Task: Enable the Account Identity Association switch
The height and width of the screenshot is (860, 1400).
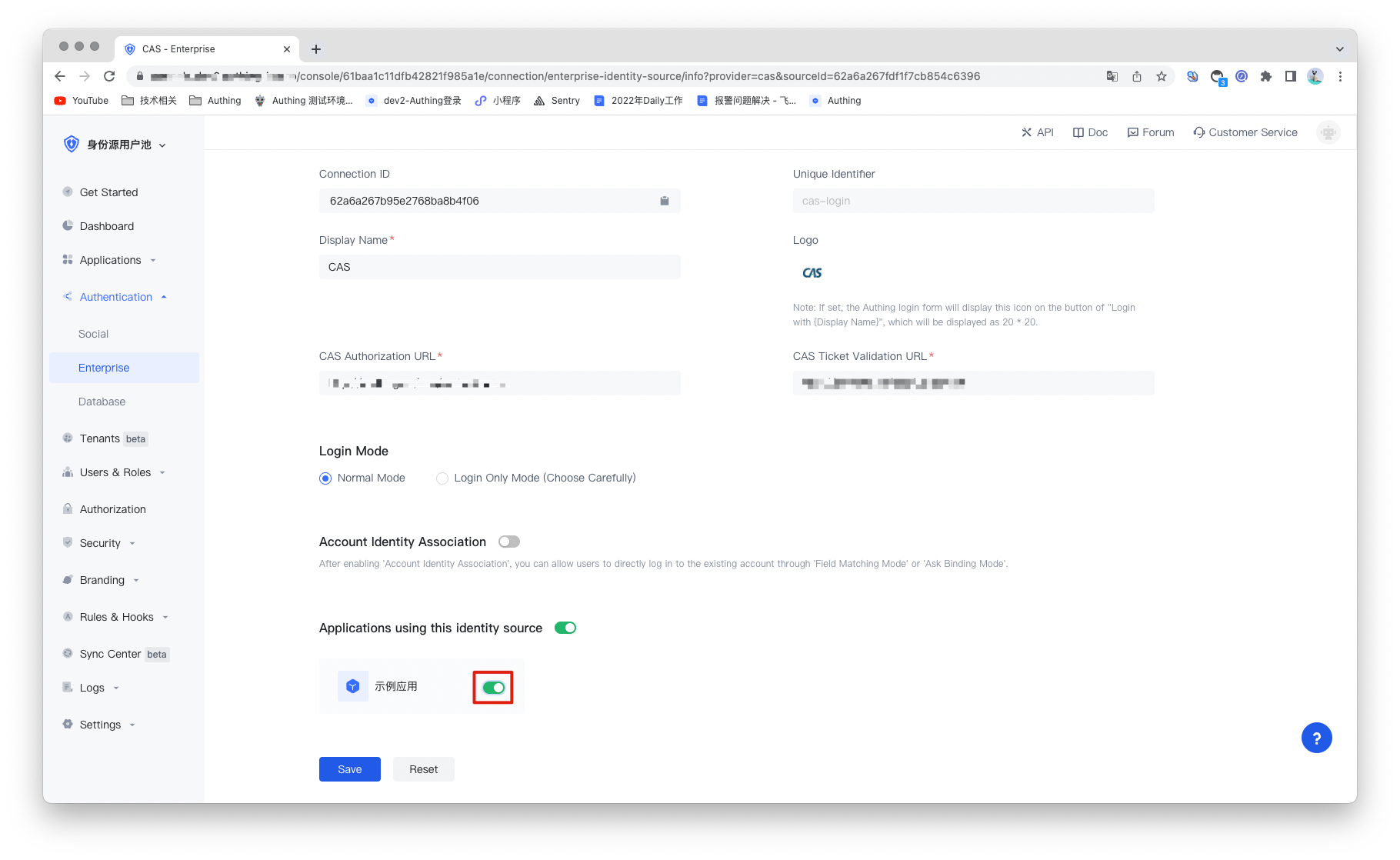Action: 508,542
